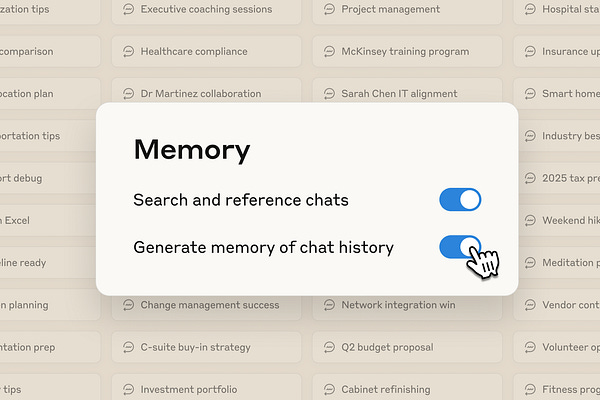Click chat icon beside 2025 tax chat

(530, 178)
